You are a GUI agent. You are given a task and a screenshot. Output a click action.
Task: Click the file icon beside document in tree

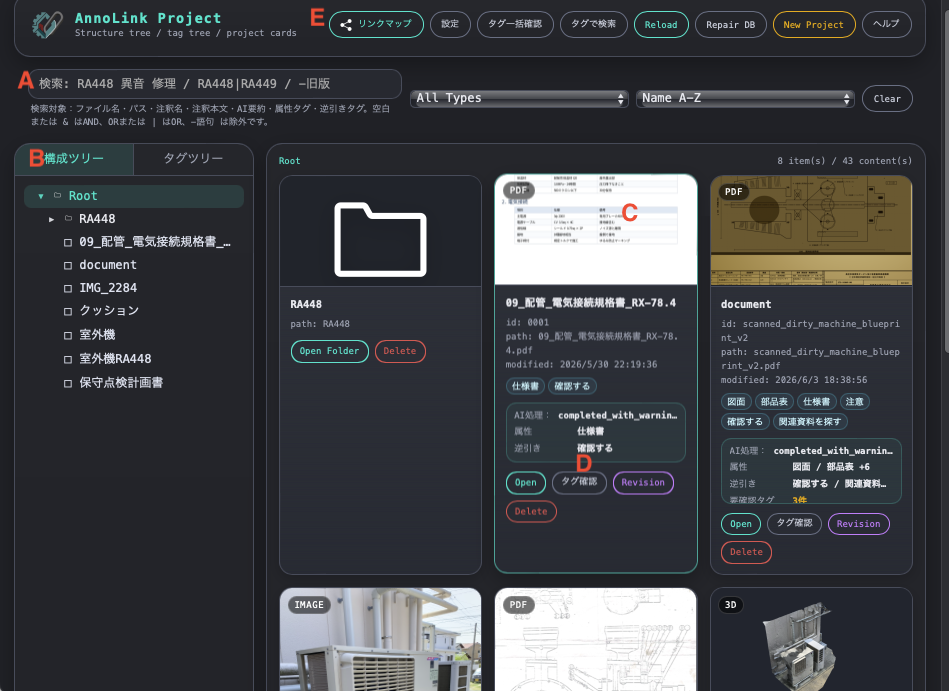click(x=68, y=266)
